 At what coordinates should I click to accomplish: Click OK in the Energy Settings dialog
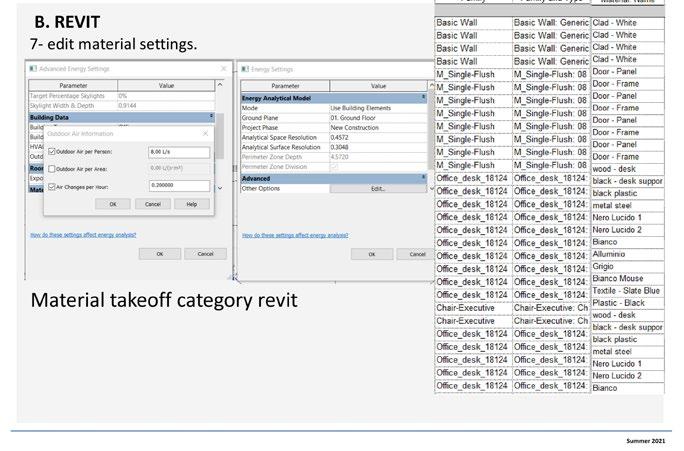click(372, 254)
